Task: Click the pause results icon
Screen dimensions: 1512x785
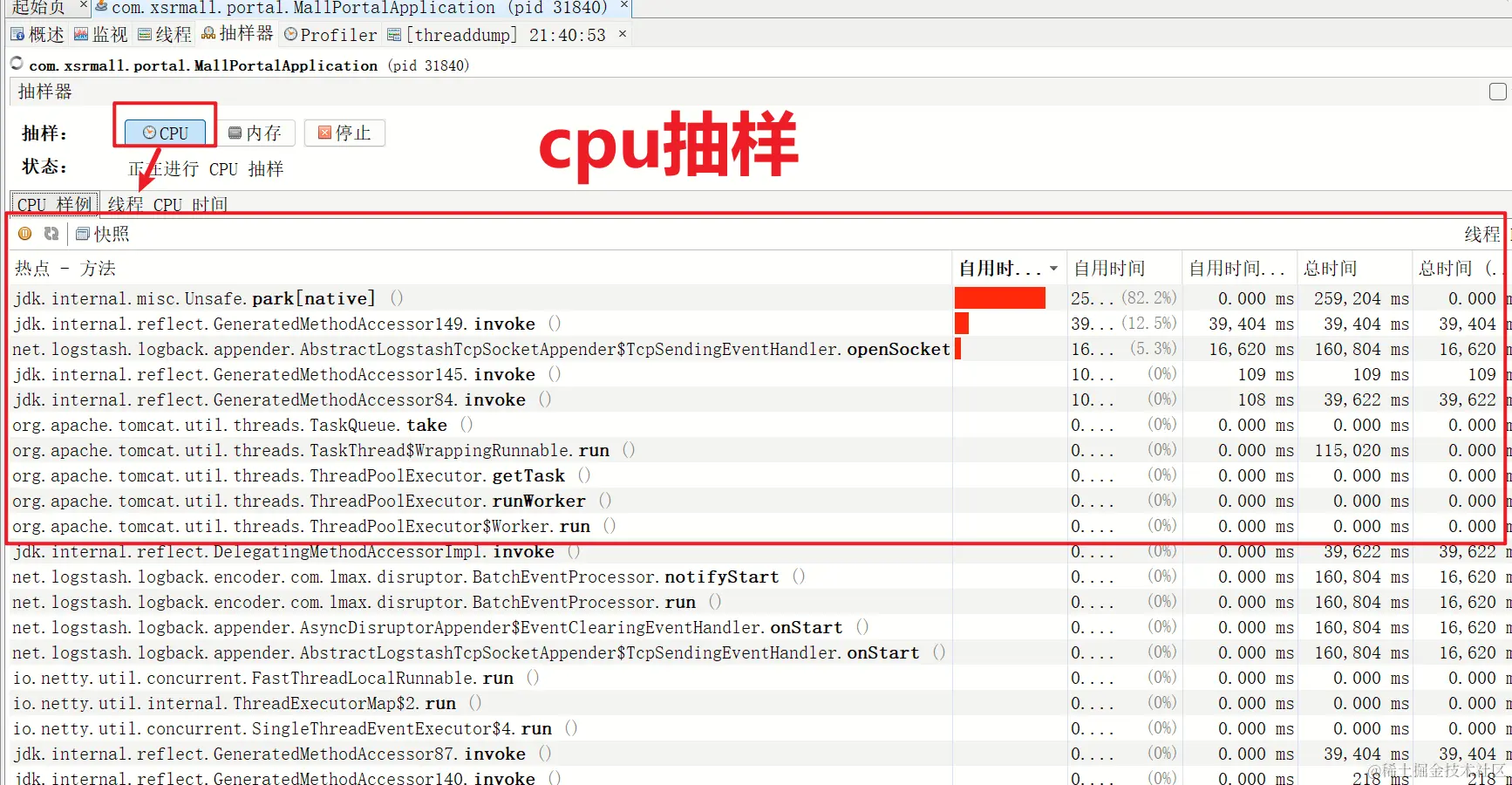Action: pyautogui.click(x=25, y=234)
